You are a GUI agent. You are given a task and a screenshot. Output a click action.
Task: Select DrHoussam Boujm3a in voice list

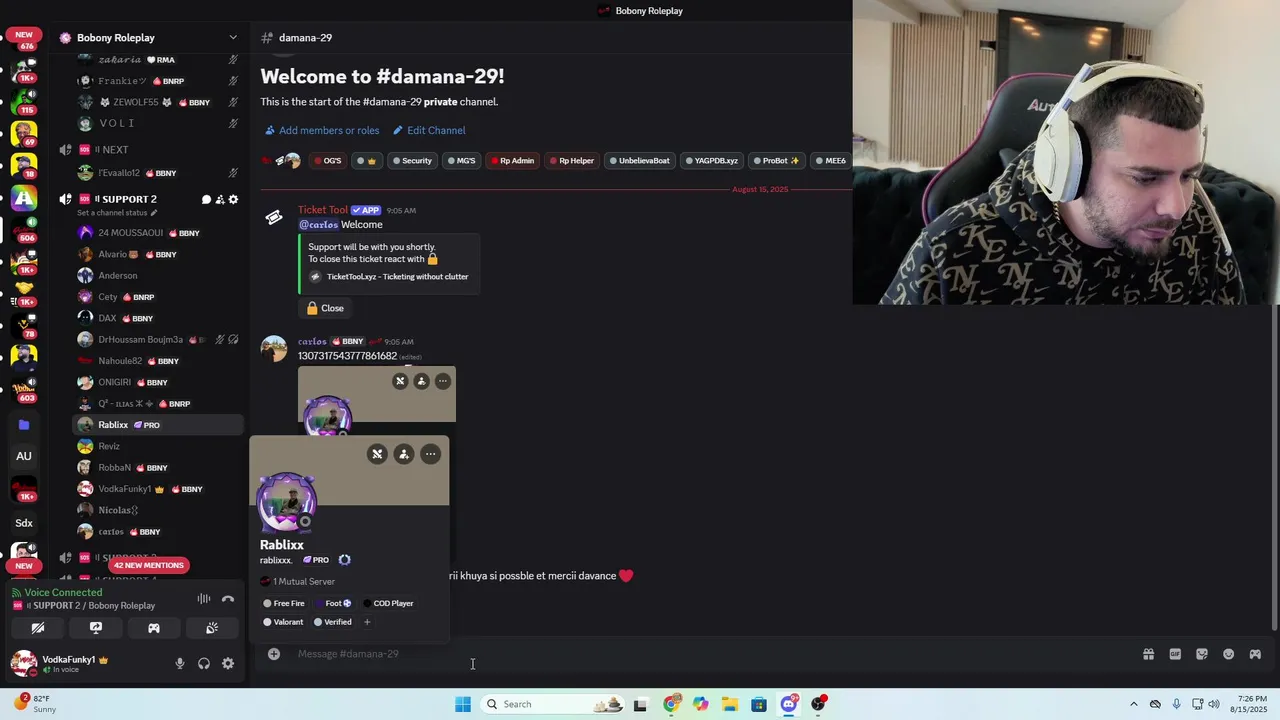pos(158,340)
